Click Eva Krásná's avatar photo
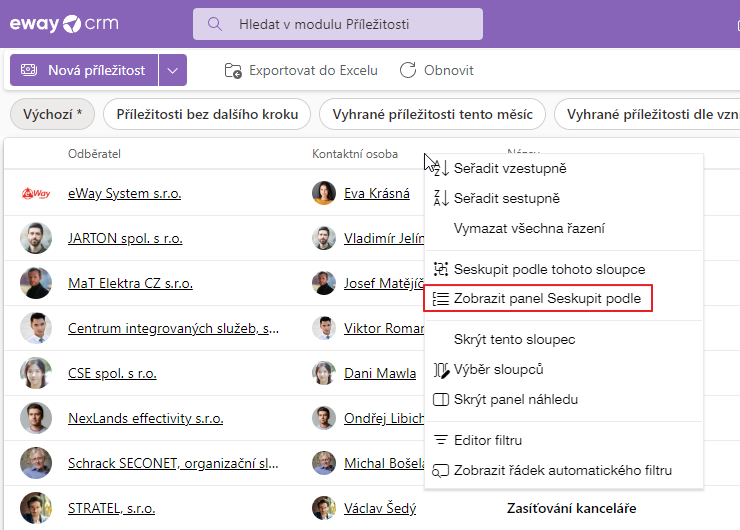This screenshot has width=740, height=530. 324,193
